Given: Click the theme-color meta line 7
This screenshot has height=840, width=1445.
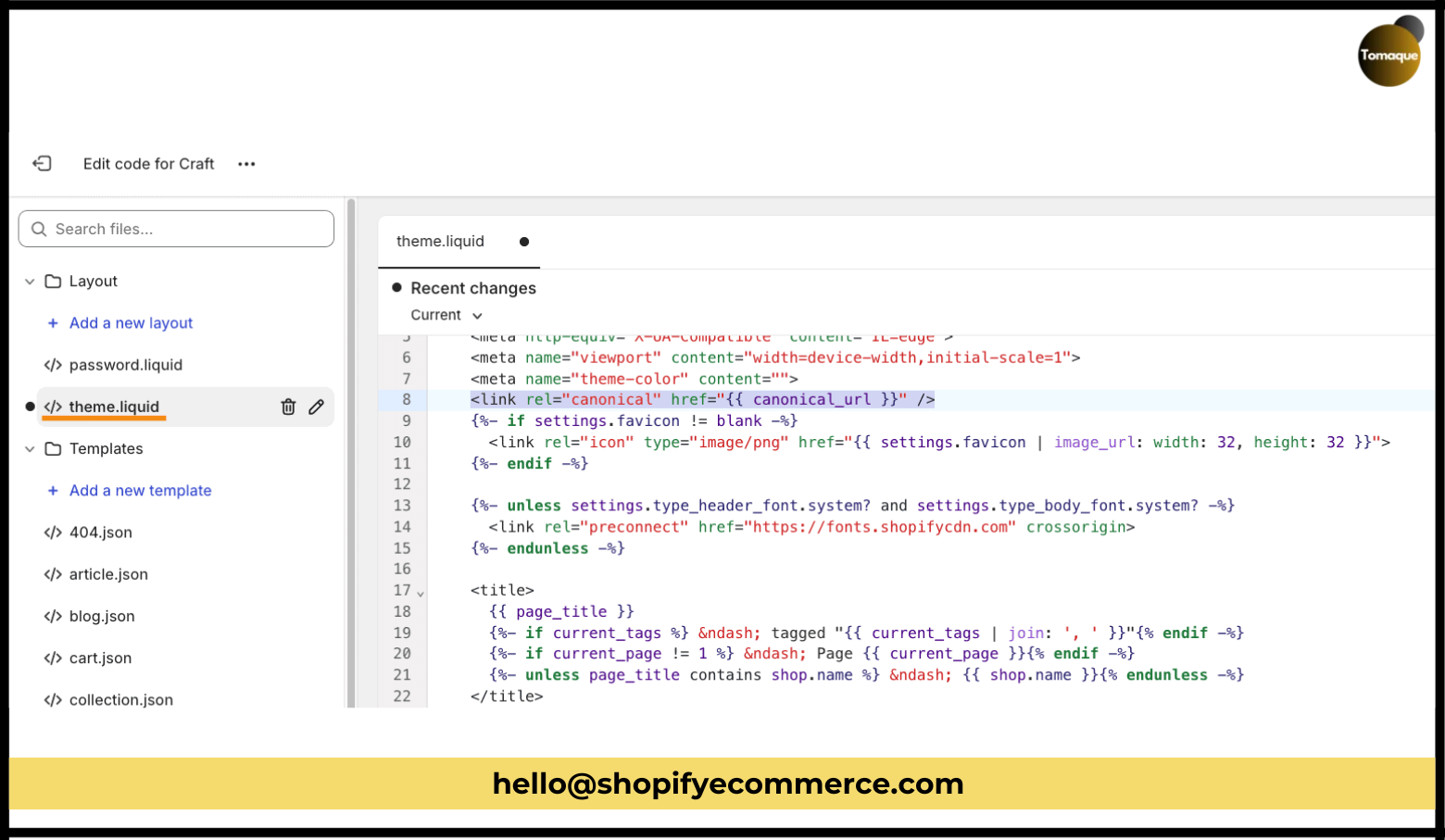Looking at the screenshot, I should coord(635,379).
